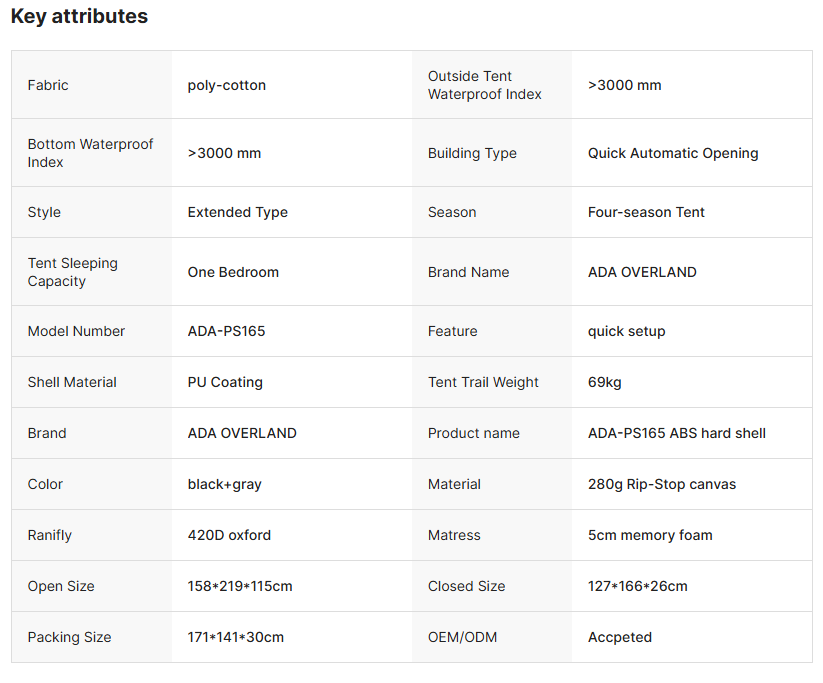
Task: Click the Key attributes heading
Action: click(x=79, y=17)
